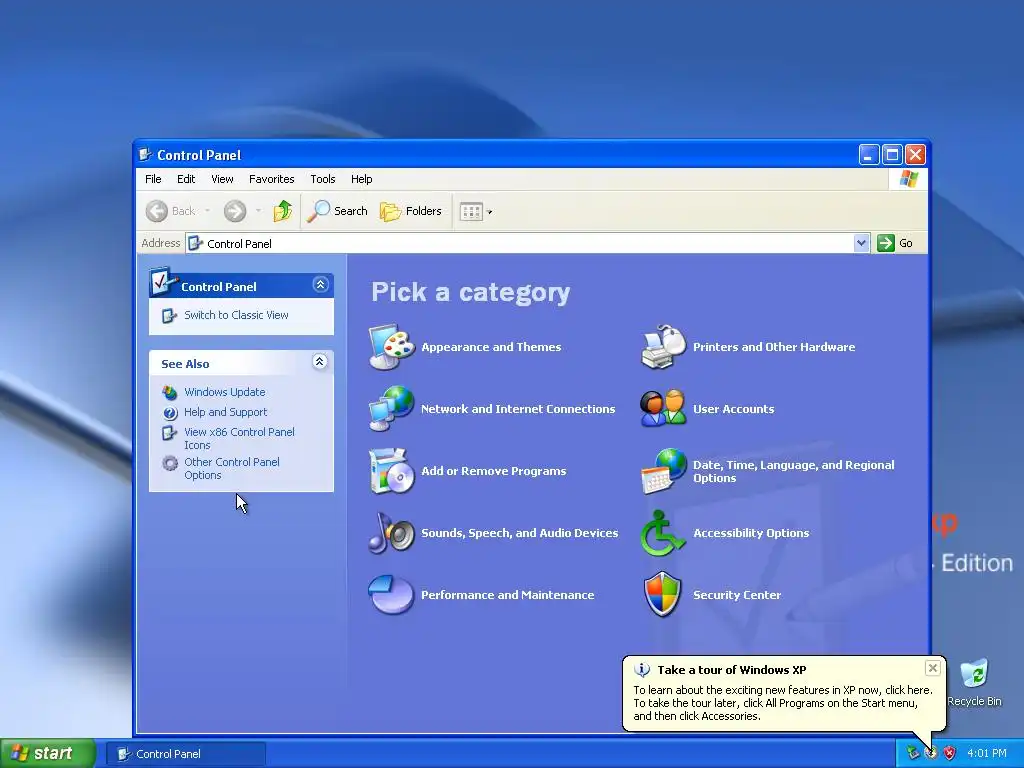1024x768 pixels.
Task: Click the Printers and Other Hardware printer icon
Action: pos(664,347)
